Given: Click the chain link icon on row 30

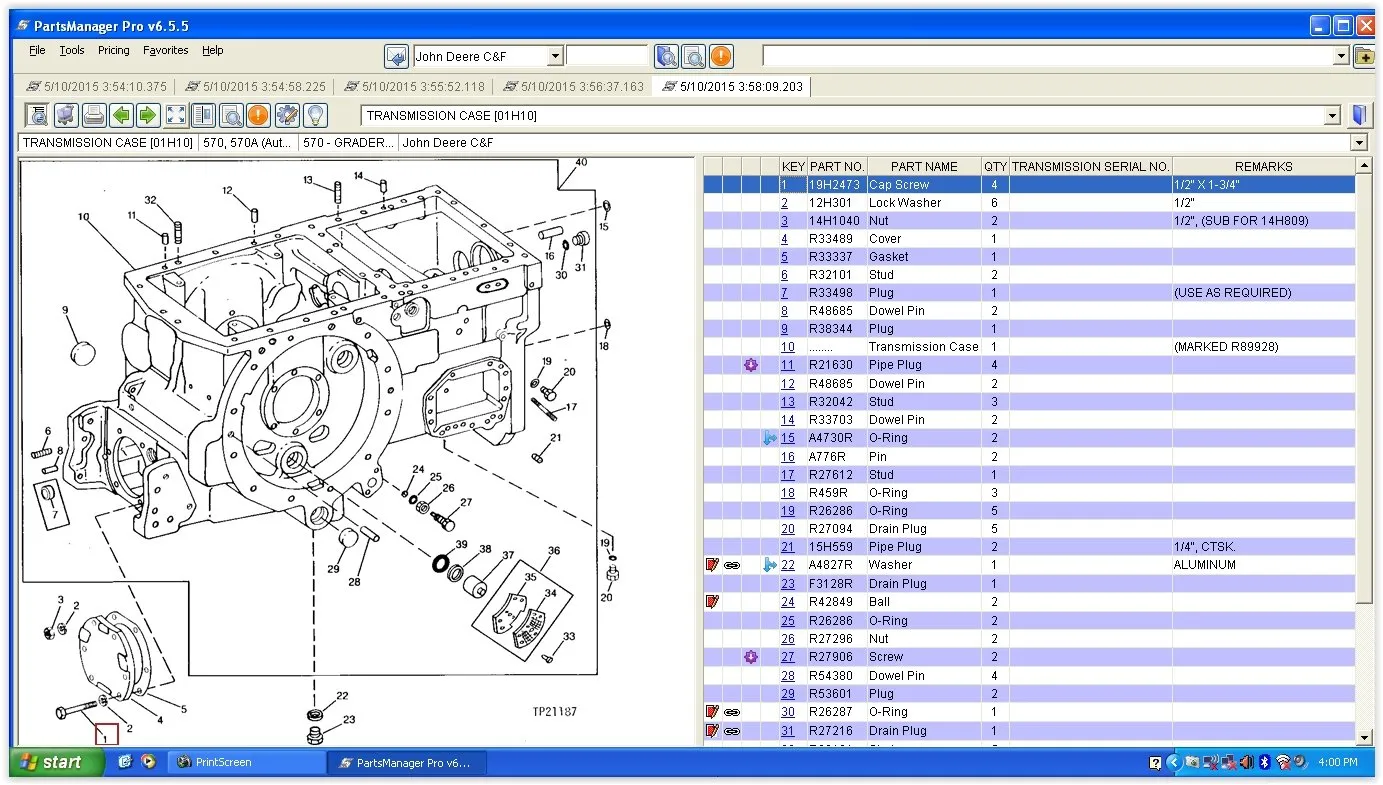Looking at the screenshot, I should [731, 712].
